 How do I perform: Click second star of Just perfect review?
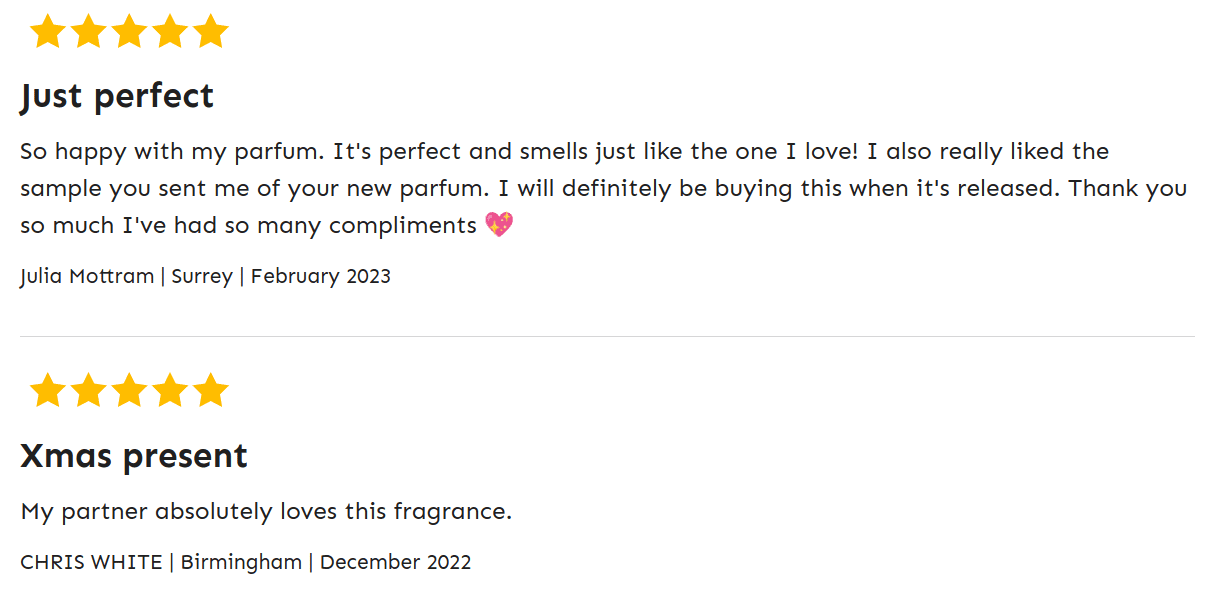(89, 32)
